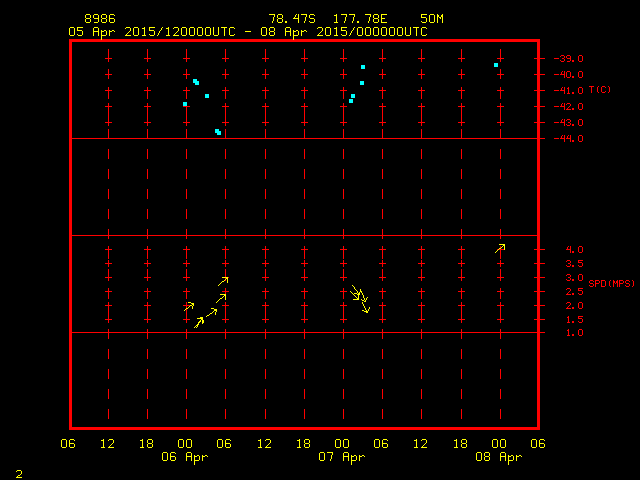The image size is (640, 480).
Task: Select the 4.0 wind speed tick label
Action: coord(574,249)
